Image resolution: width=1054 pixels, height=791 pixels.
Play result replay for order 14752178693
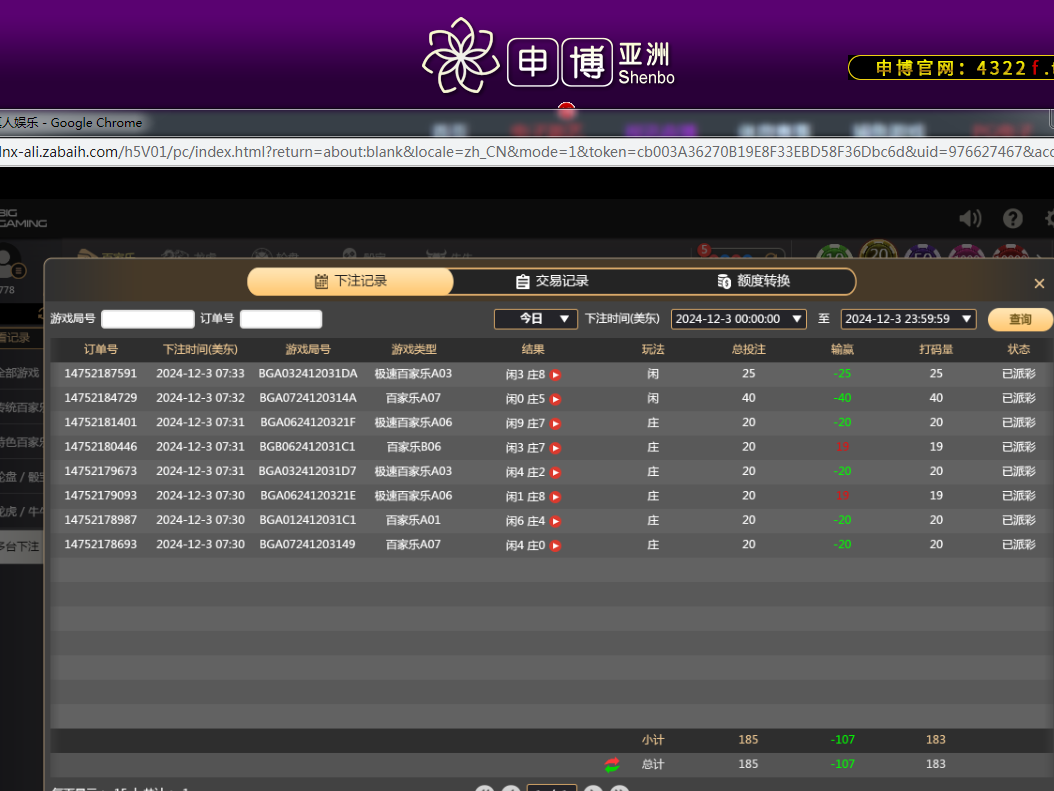click(x=556, y=546)
